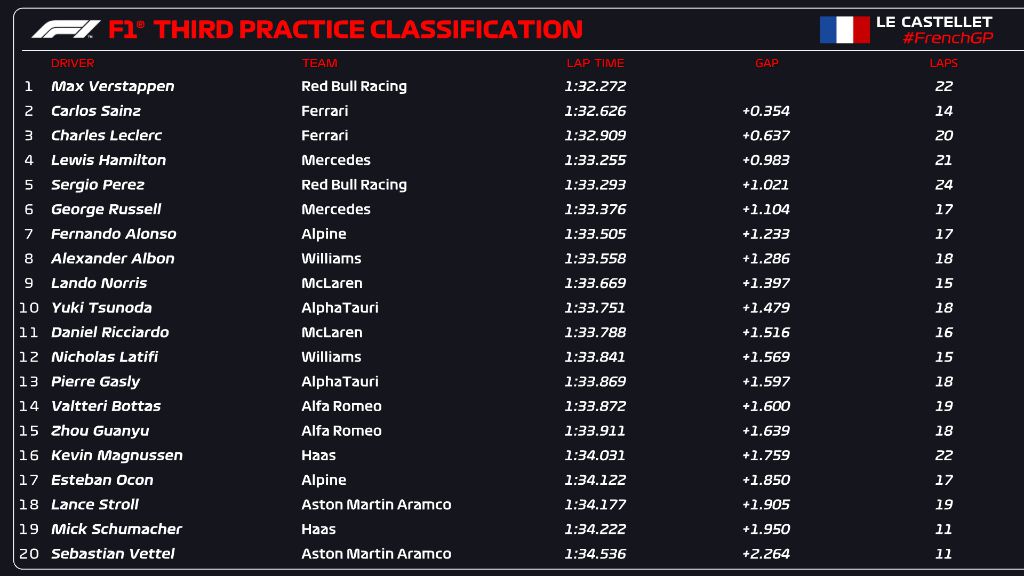
Task: Click the F1 logo icon
Action: (66, 29)
